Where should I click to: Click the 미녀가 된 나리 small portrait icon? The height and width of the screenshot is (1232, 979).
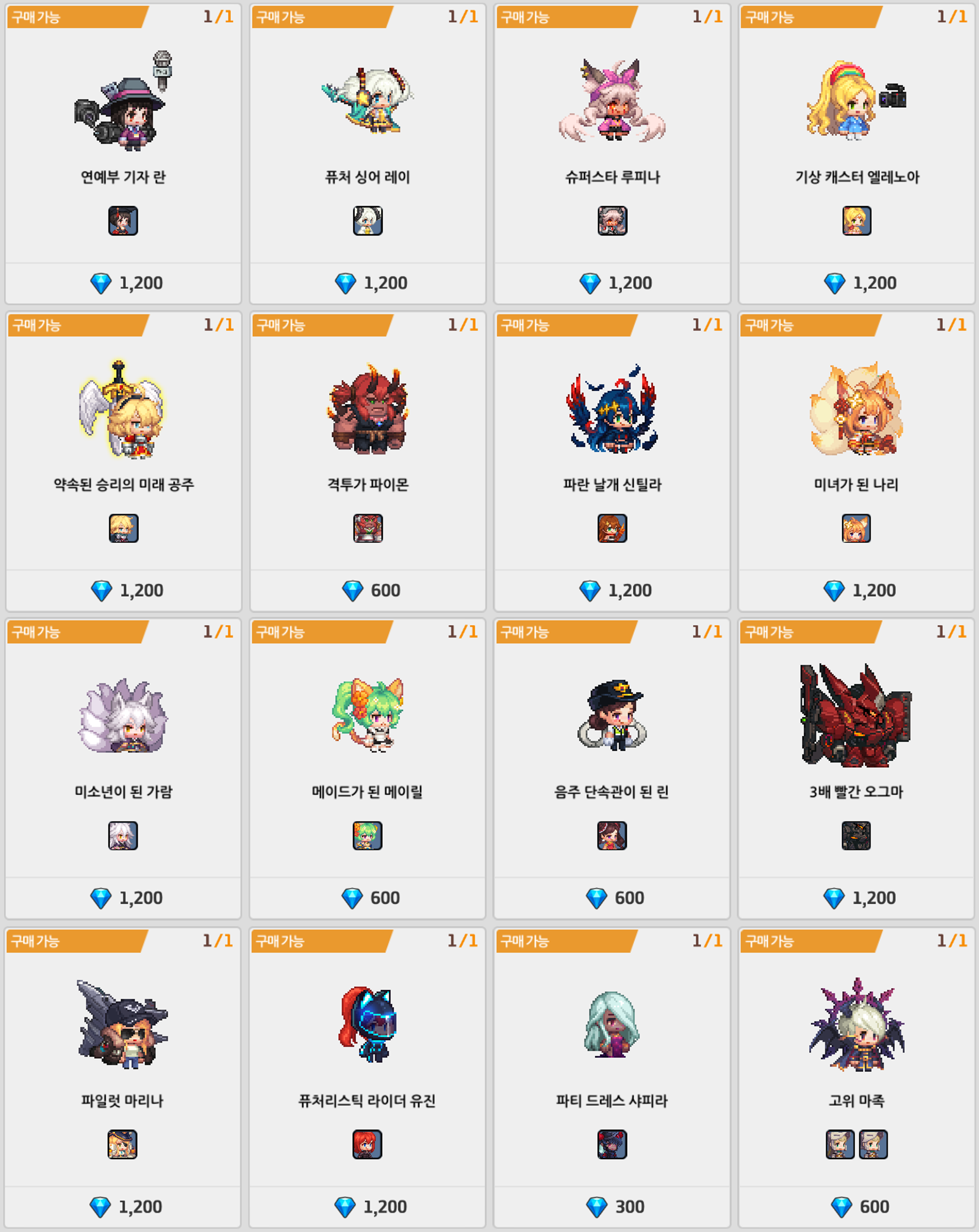point(856,528)
